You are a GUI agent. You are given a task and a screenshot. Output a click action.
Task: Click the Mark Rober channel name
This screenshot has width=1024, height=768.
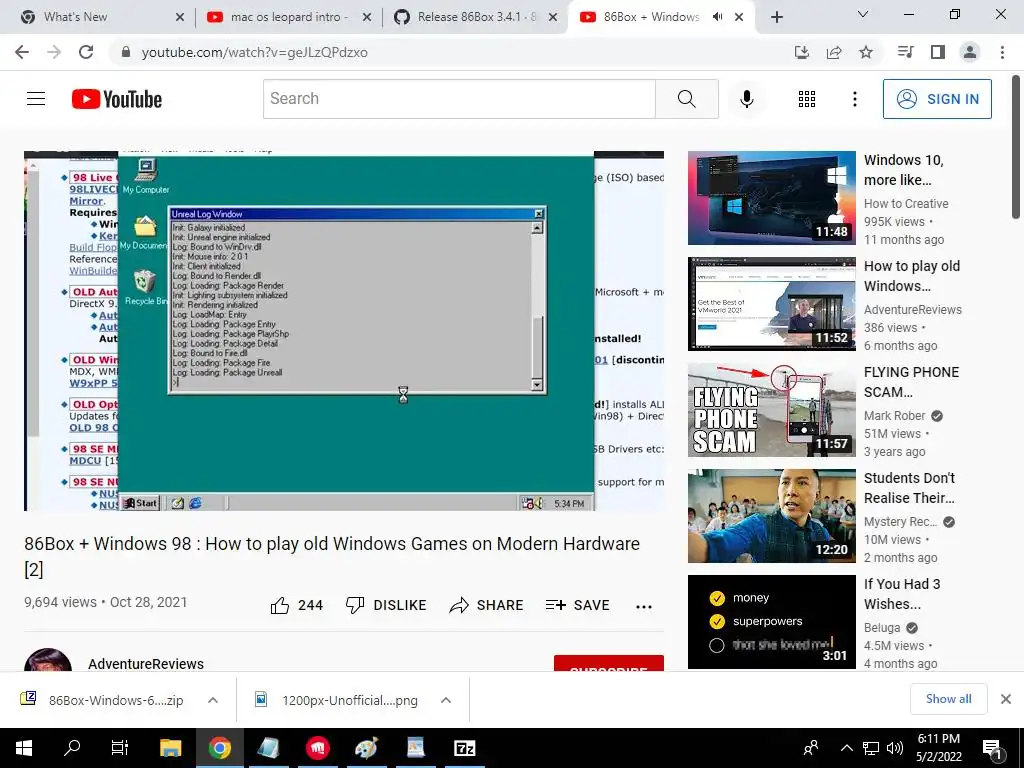[x=894, y=415]
